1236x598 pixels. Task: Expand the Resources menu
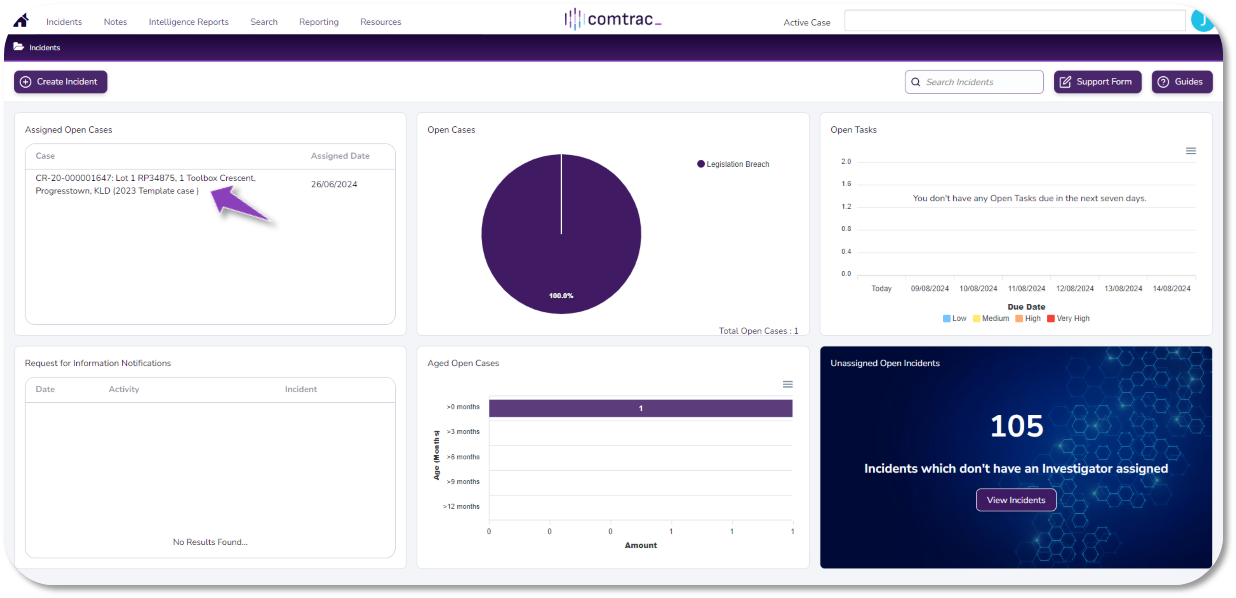point(380,22)
